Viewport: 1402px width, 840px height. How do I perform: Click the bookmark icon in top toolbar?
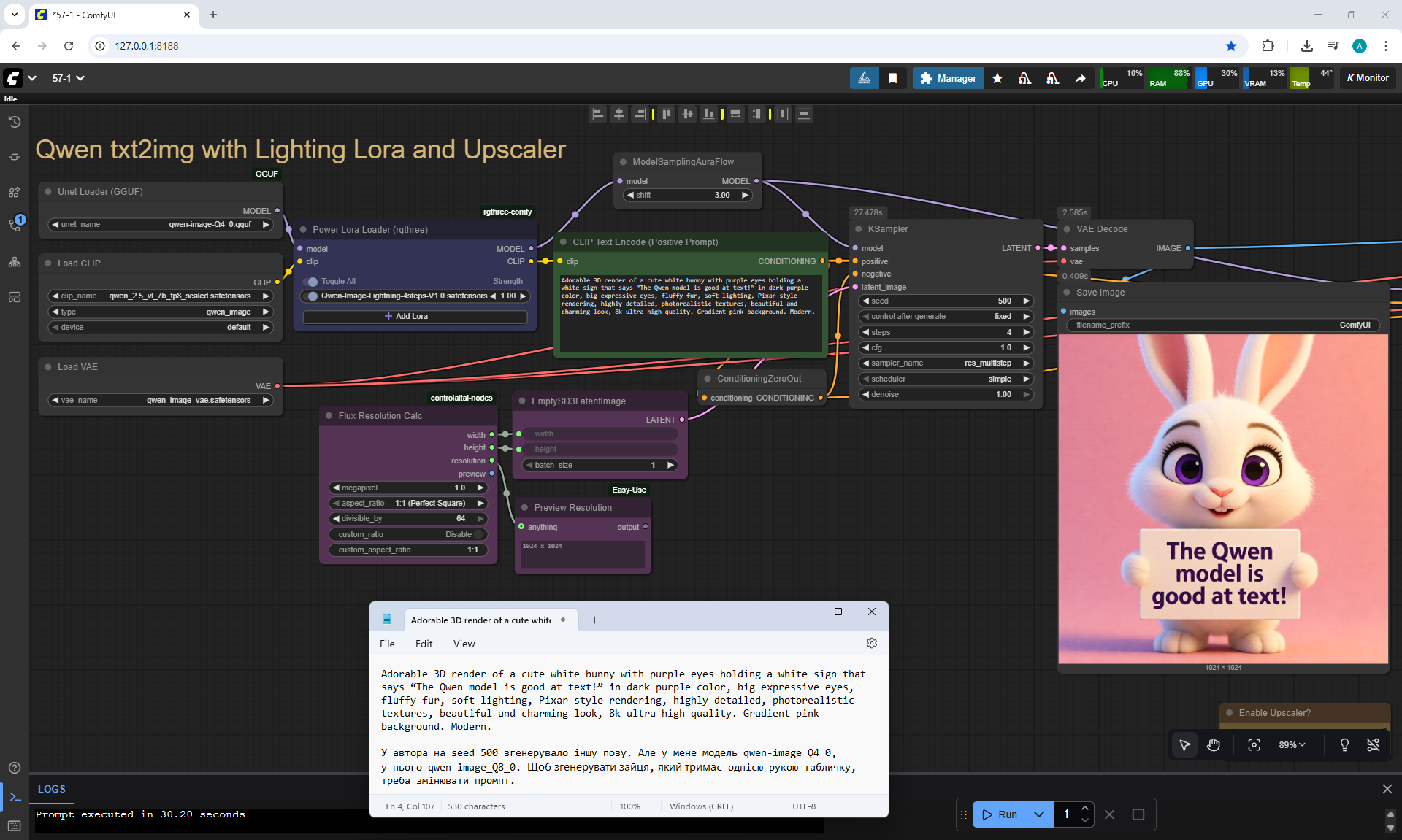pyautogui.click(x=892, y=78)
